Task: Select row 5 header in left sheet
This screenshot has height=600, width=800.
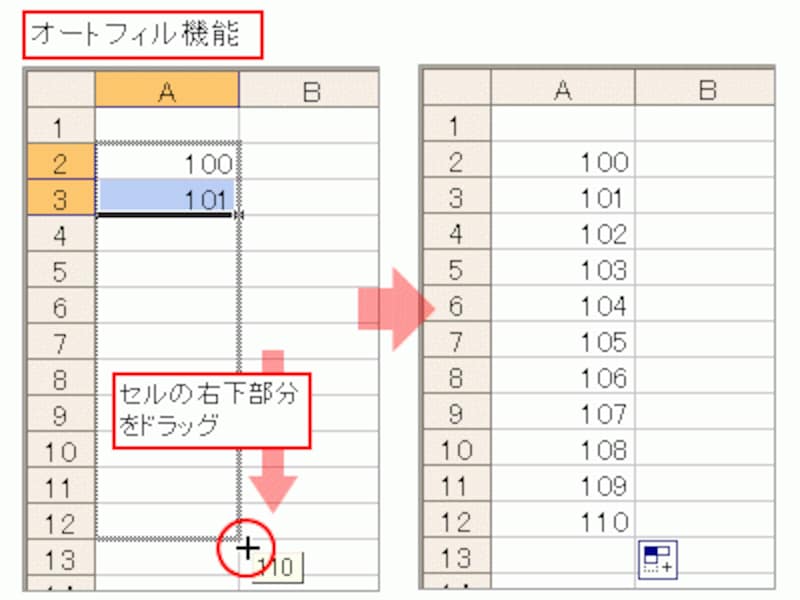Action: [x=61, y=270]
